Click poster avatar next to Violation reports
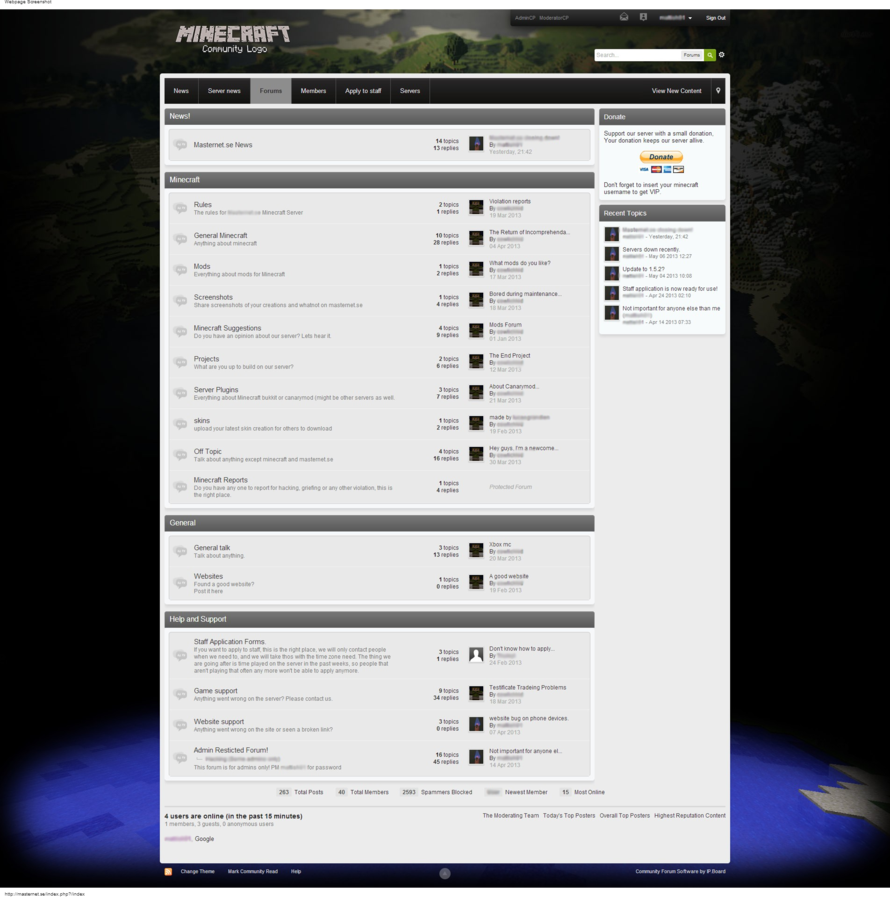The image size is (890, 897). pyautogui.click(x=476, y=208)
